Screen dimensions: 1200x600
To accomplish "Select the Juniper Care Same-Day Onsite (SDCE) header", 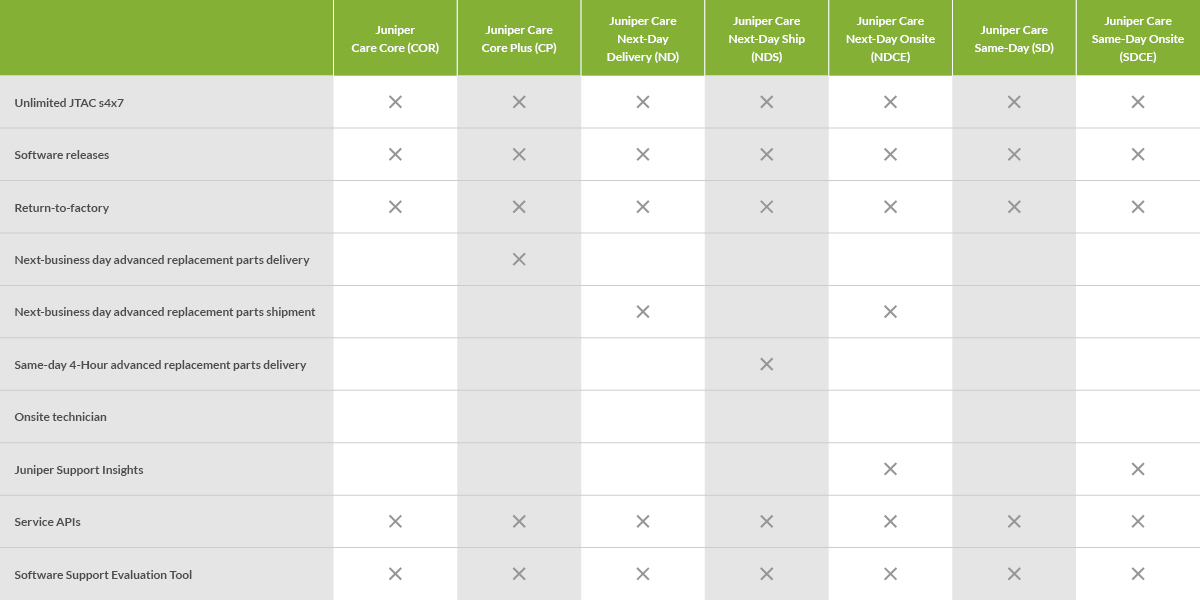I will tap(1138, 38).
